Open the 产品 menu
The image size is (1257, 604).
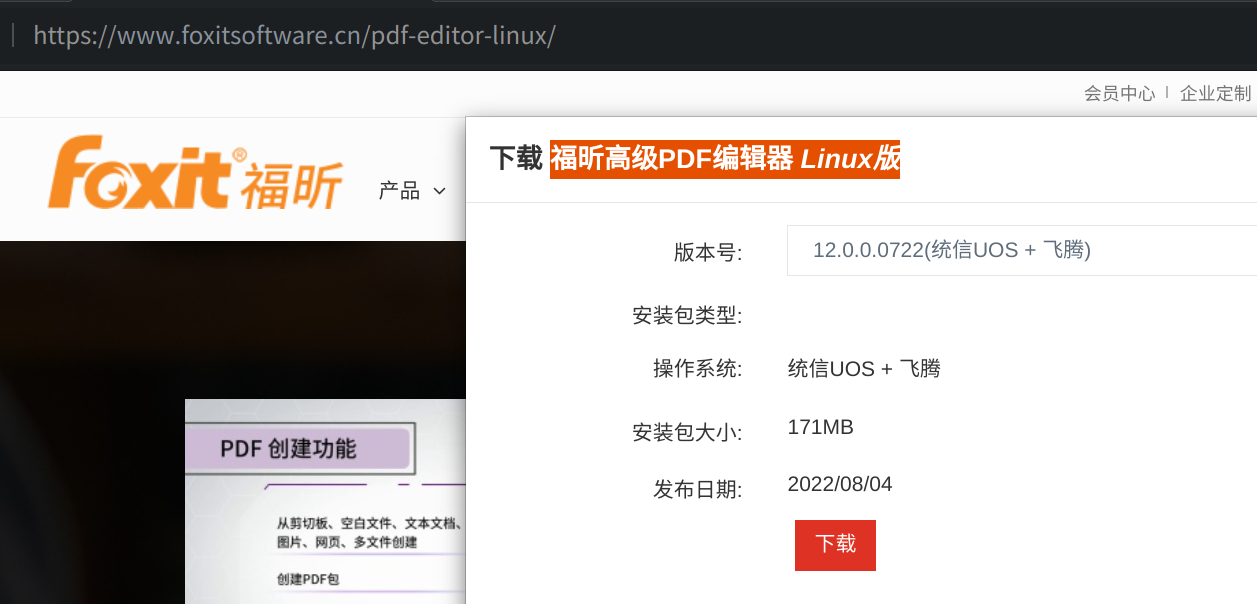(400, 190)
